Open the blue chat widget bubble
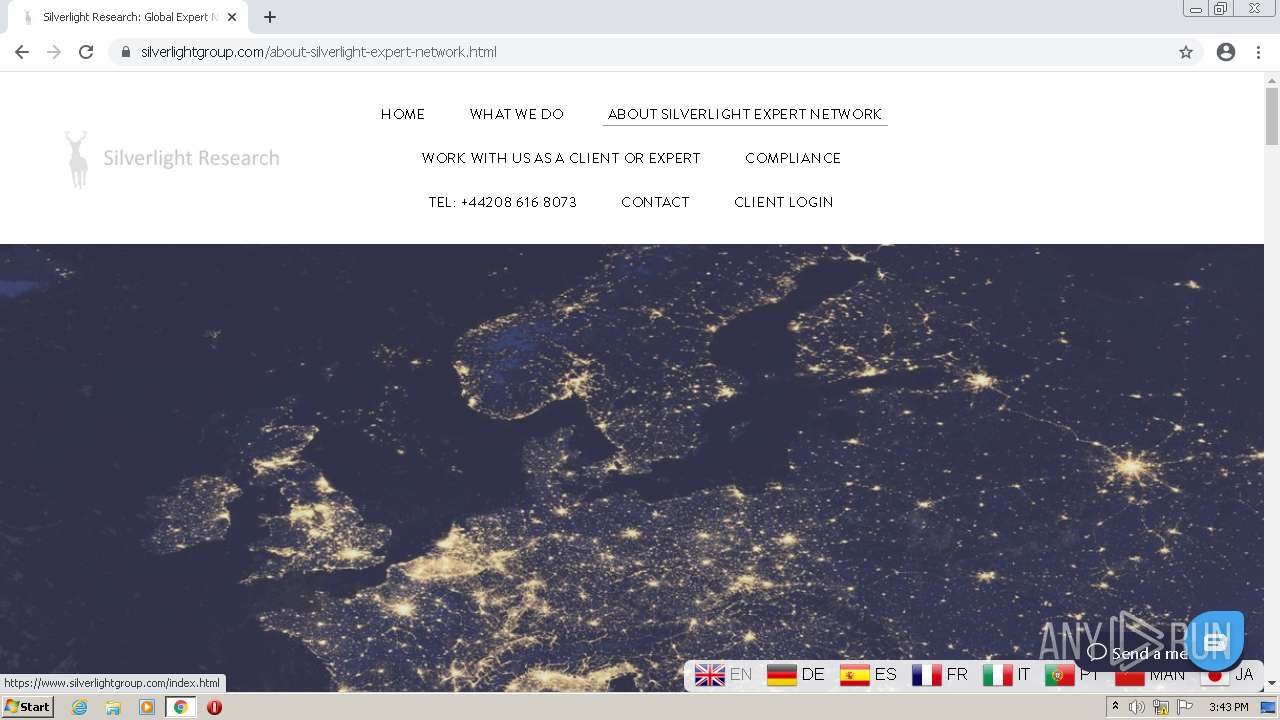 coord(1215,641)
